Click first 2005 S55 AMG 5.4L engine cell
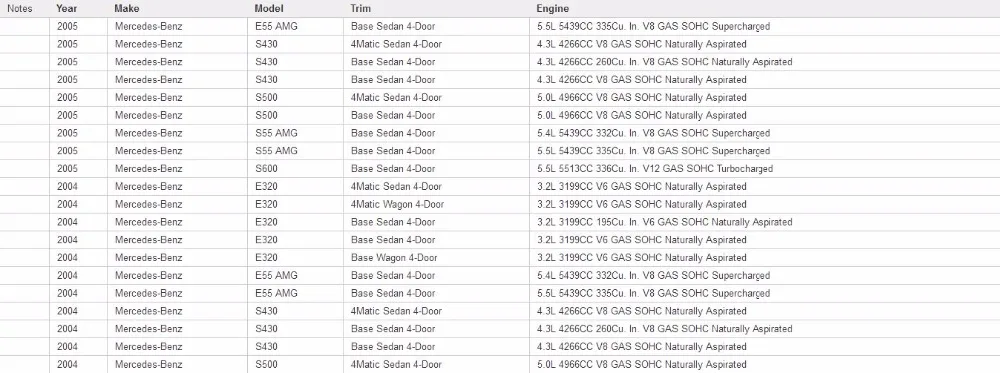The width and height of the screenshot is (1000, 373). (x=765, y=133)
